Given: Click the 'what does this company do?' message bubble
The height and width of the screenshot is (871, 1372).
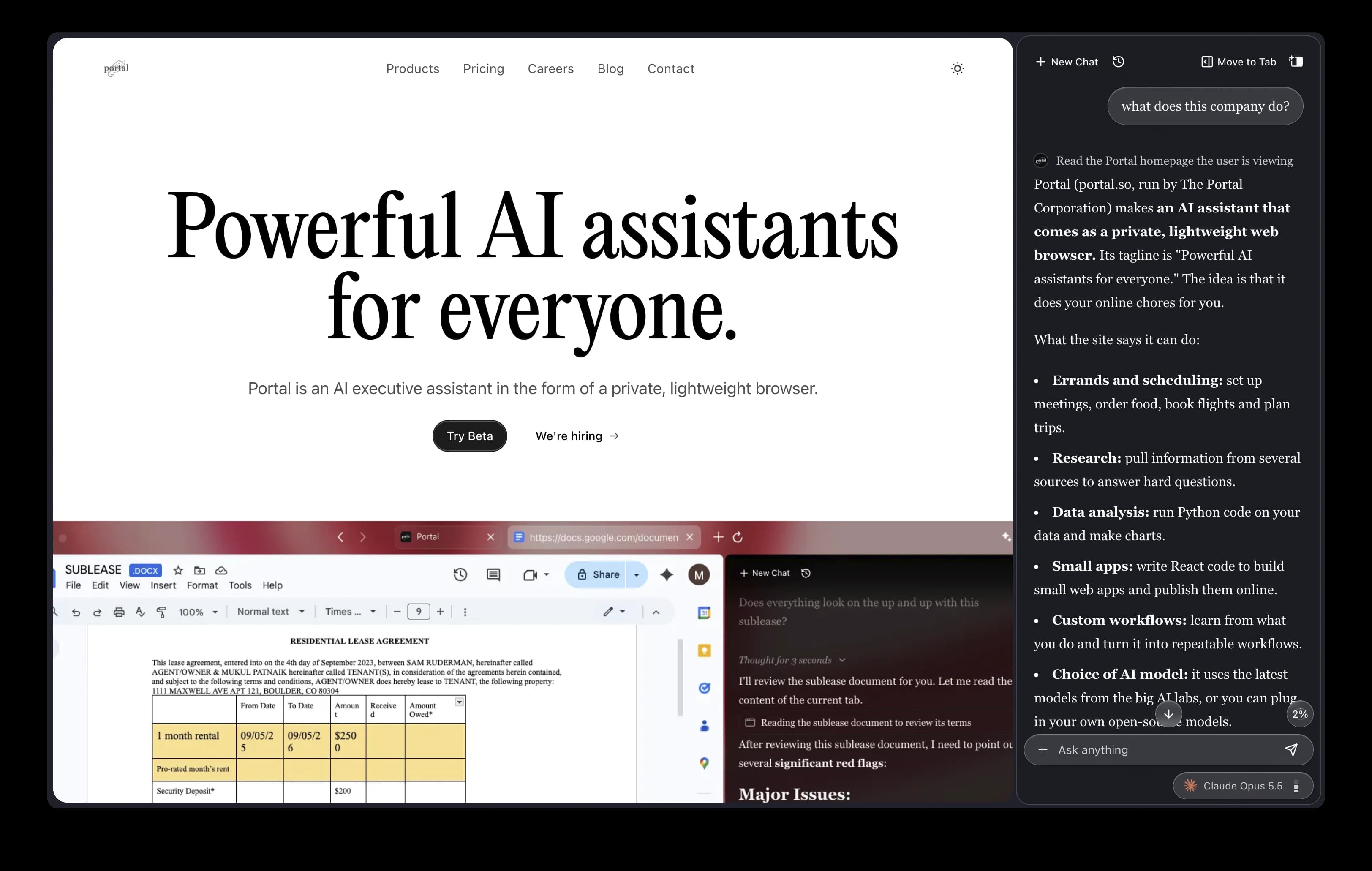Looking at the screenshot, I should (1205, 106).
